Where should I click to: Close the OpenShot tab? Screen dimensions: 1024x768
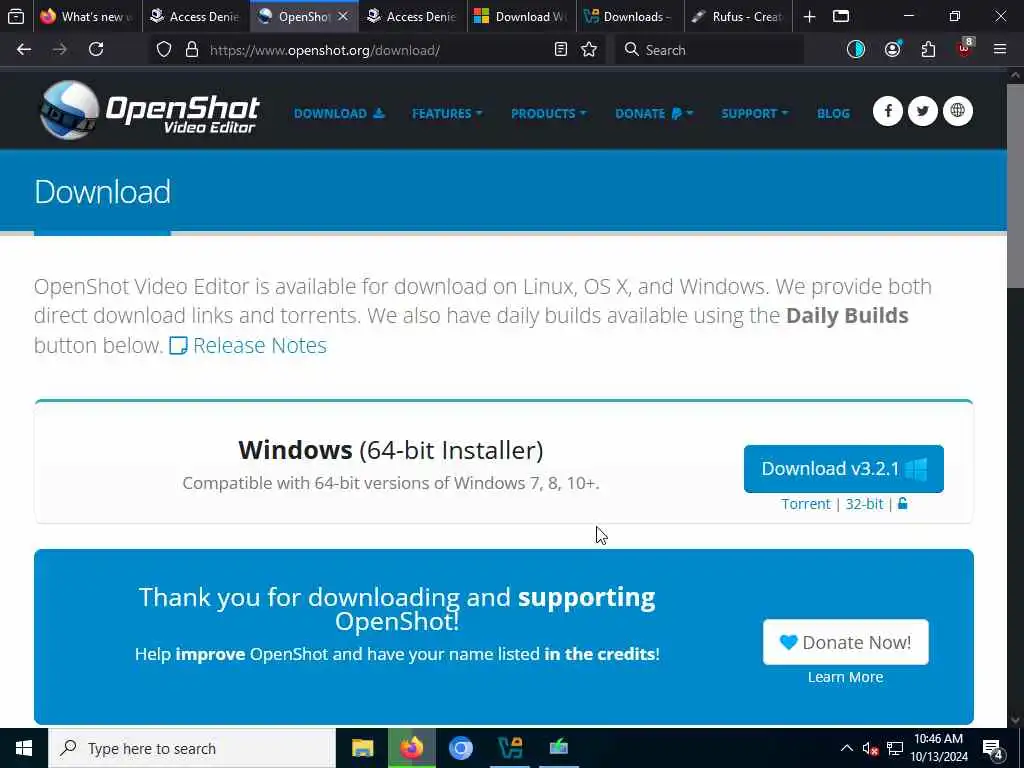tap(343, 17)
